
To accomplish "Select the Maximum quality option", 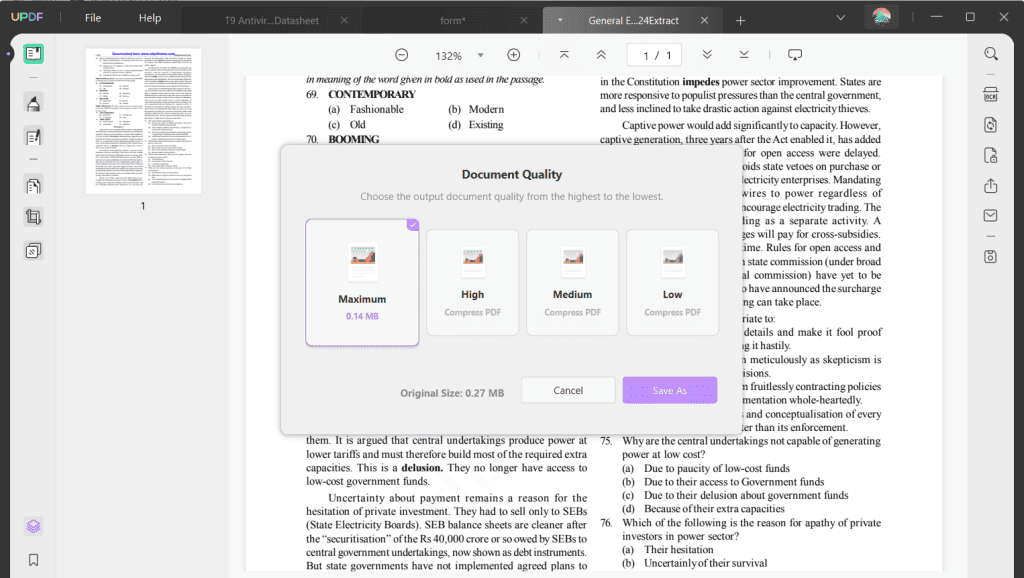I will pos(362,282).
